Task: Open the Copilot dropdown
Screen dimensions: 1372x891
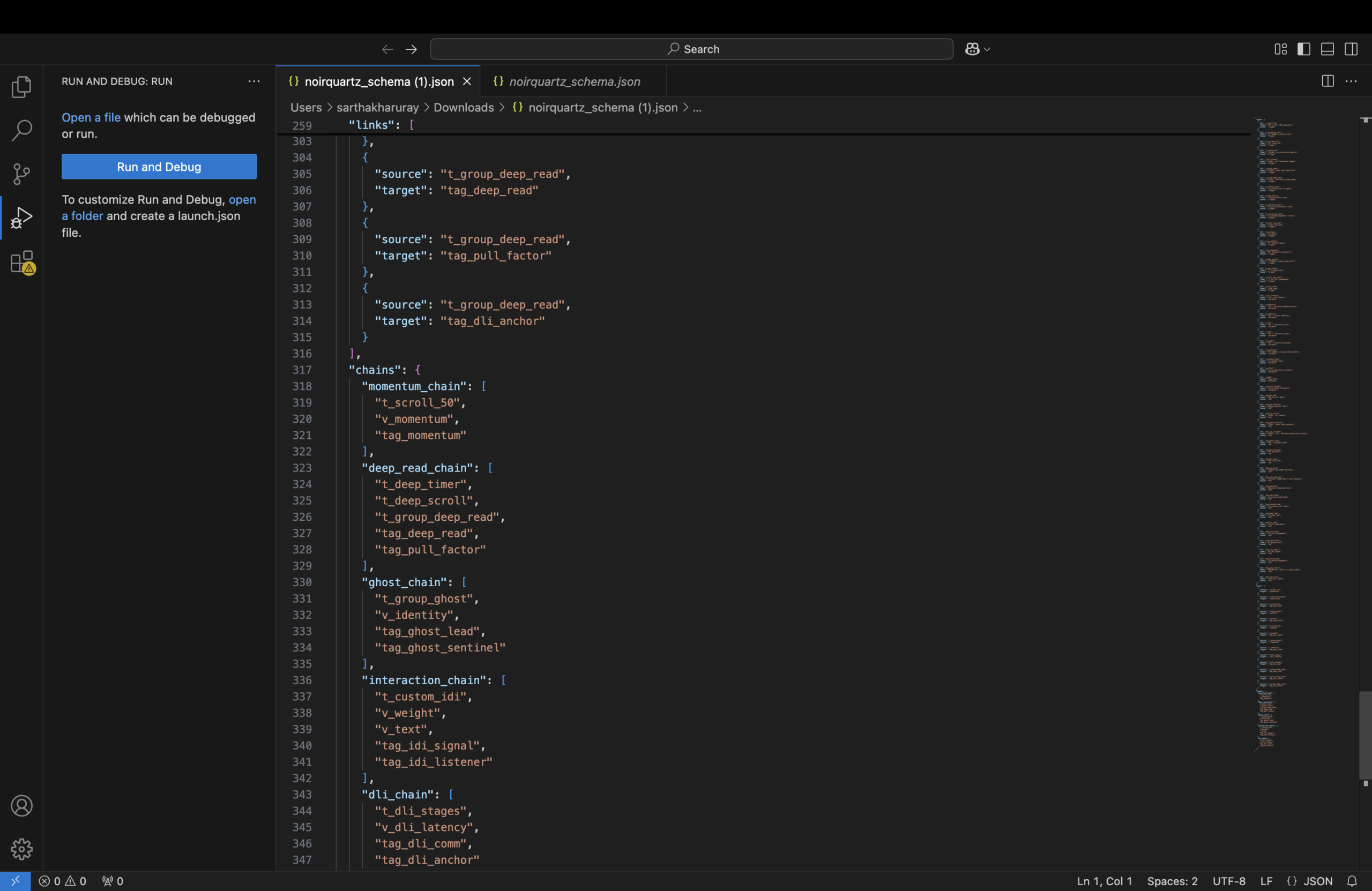Action: 977,49
